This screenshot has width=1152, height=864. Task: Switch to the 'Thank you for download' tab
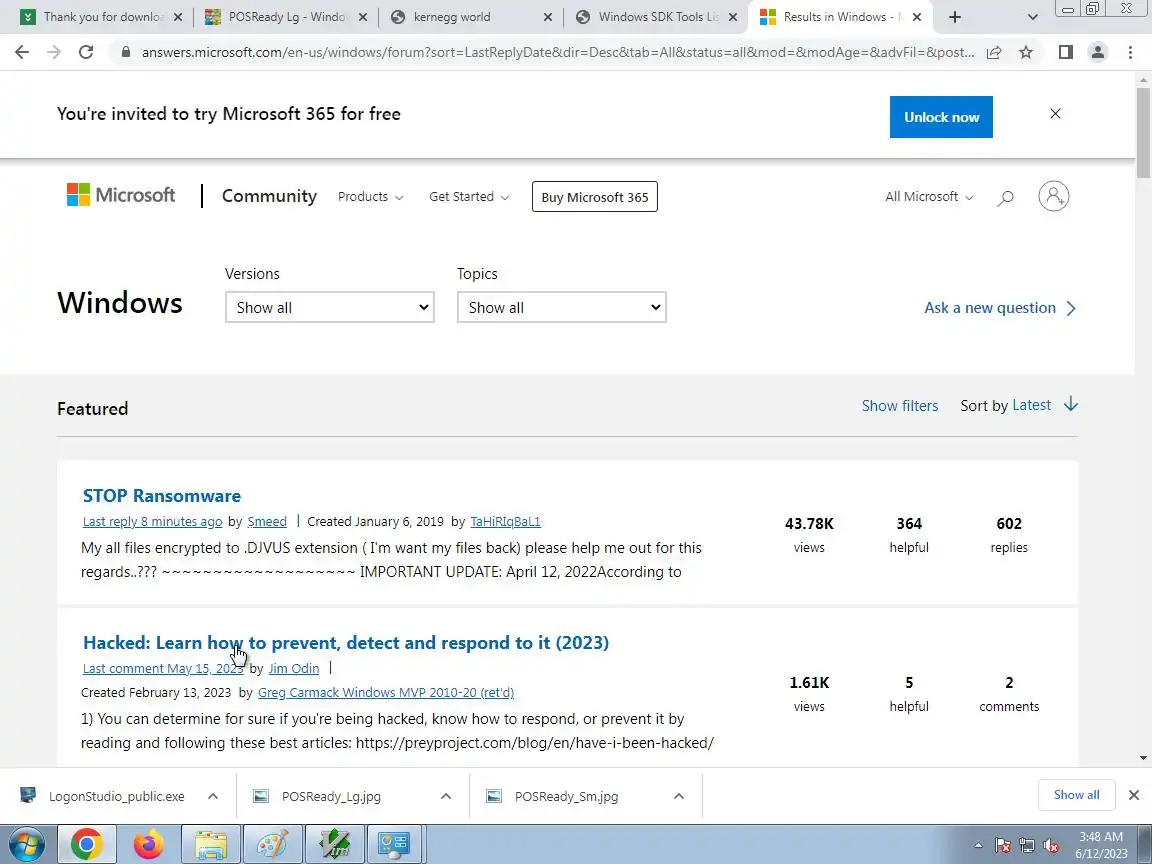click(103, 17)
